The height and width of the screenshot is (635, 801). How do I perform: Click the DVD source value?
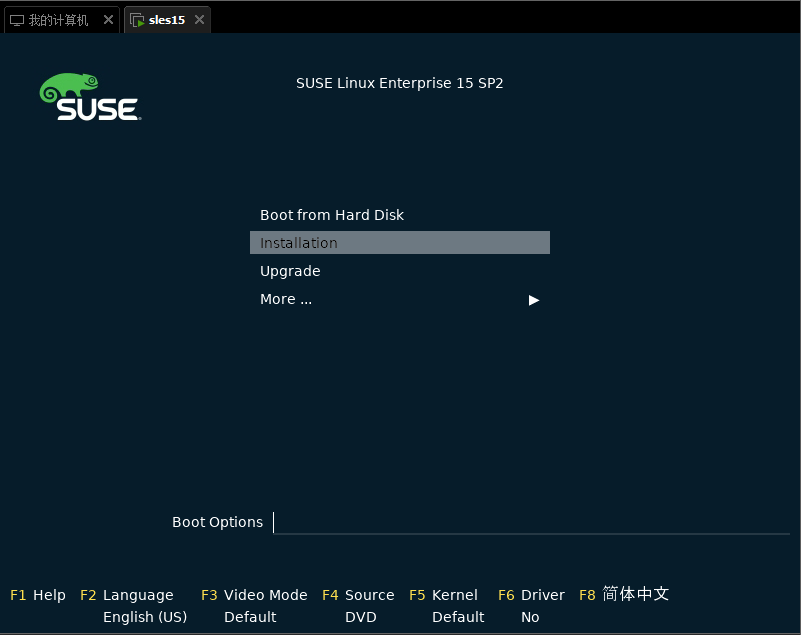(361, 617)
